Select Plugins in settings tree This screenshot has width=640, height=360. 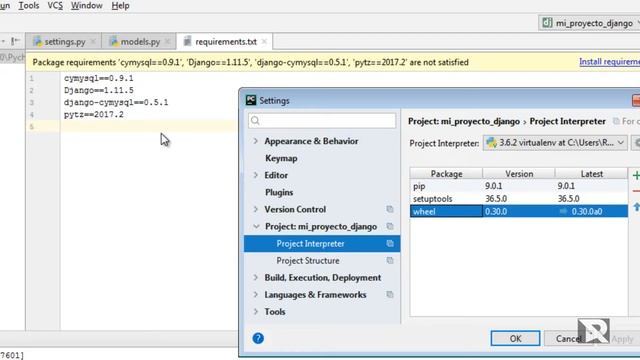(279, 192)
